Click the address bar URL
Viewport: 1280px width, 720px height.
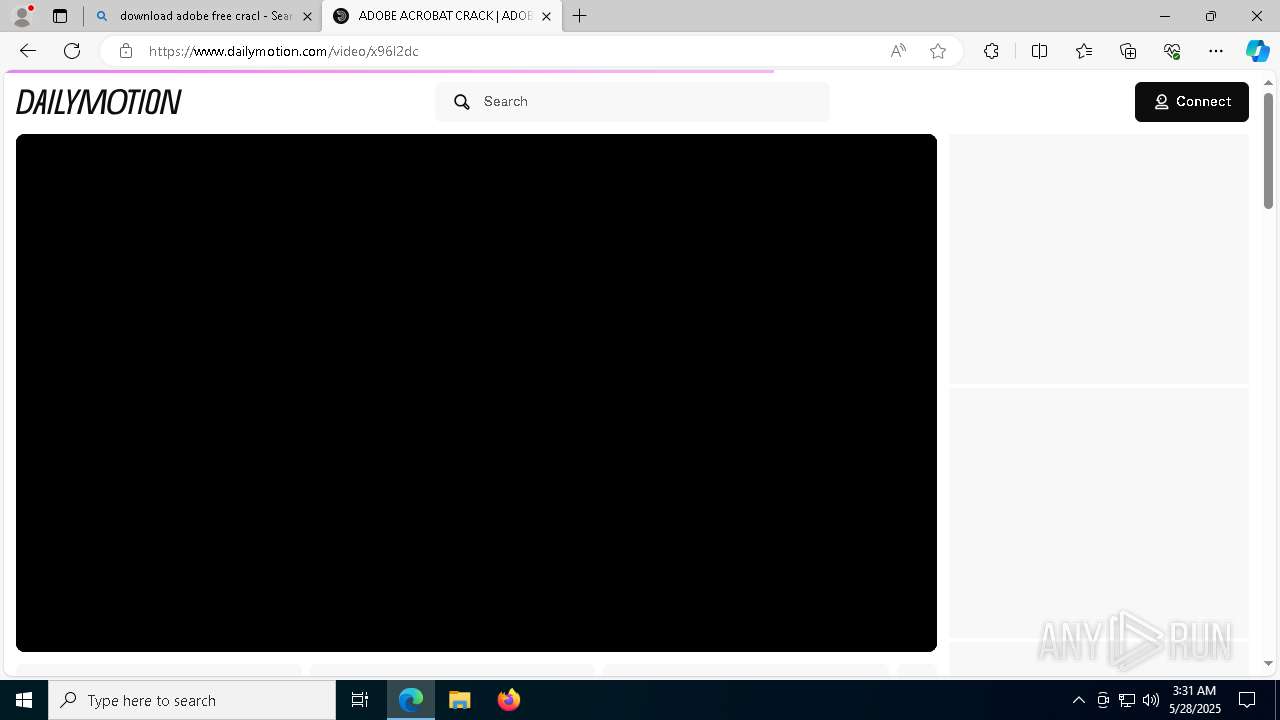click(x=283, y=51)
